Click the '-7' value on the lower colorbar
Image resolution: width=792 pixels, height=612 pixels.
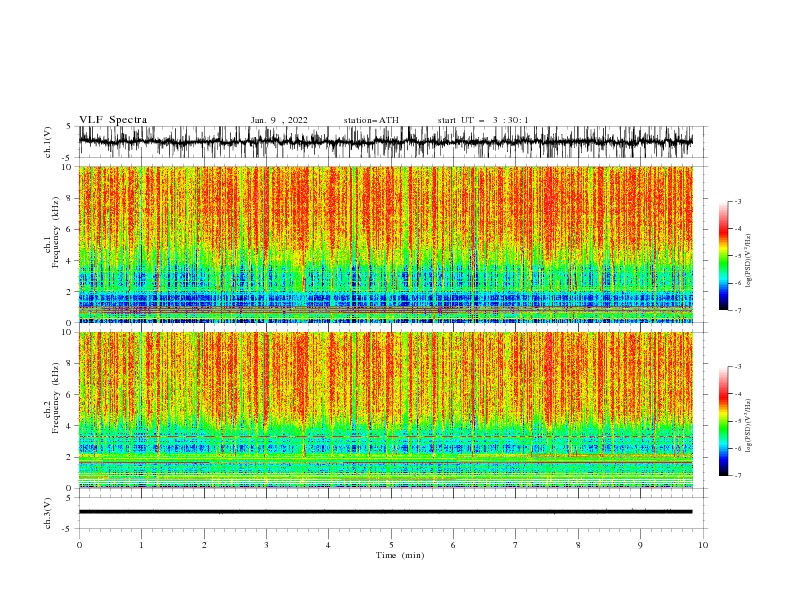[x=738, y=476]
